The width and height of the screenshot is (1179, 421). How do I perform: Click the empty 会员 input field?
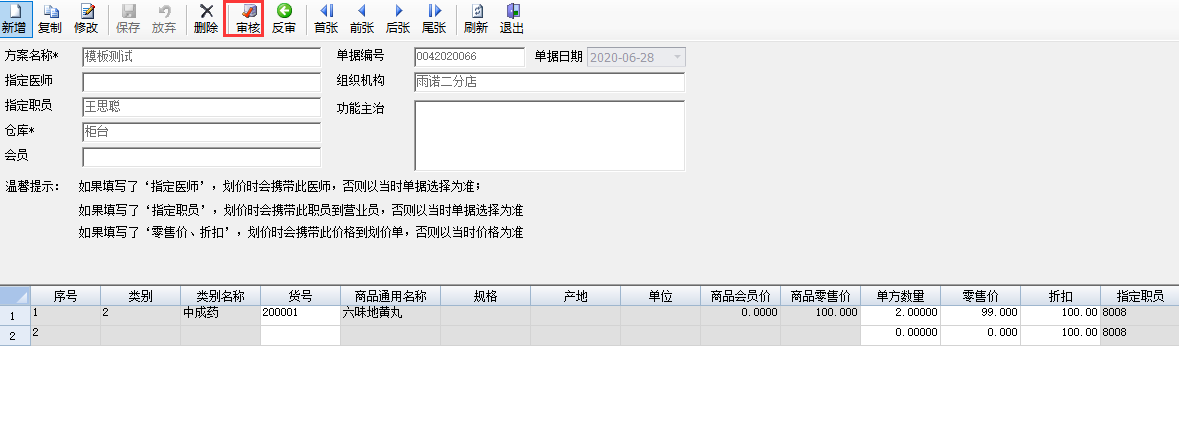[202, 157]
